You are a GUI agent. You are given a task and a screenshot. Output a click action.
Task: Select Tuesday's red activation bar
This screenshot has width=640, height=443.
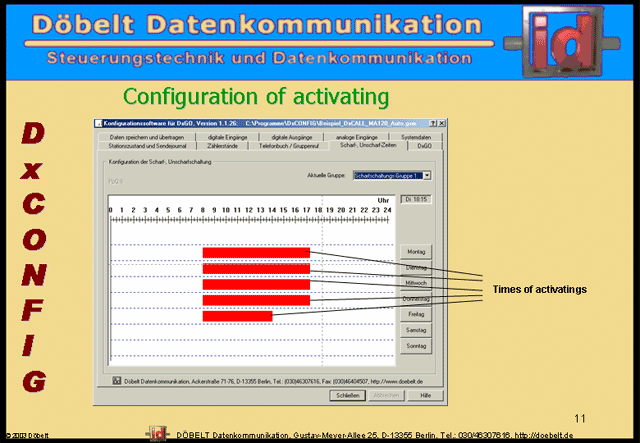click(x=256, y=269)
